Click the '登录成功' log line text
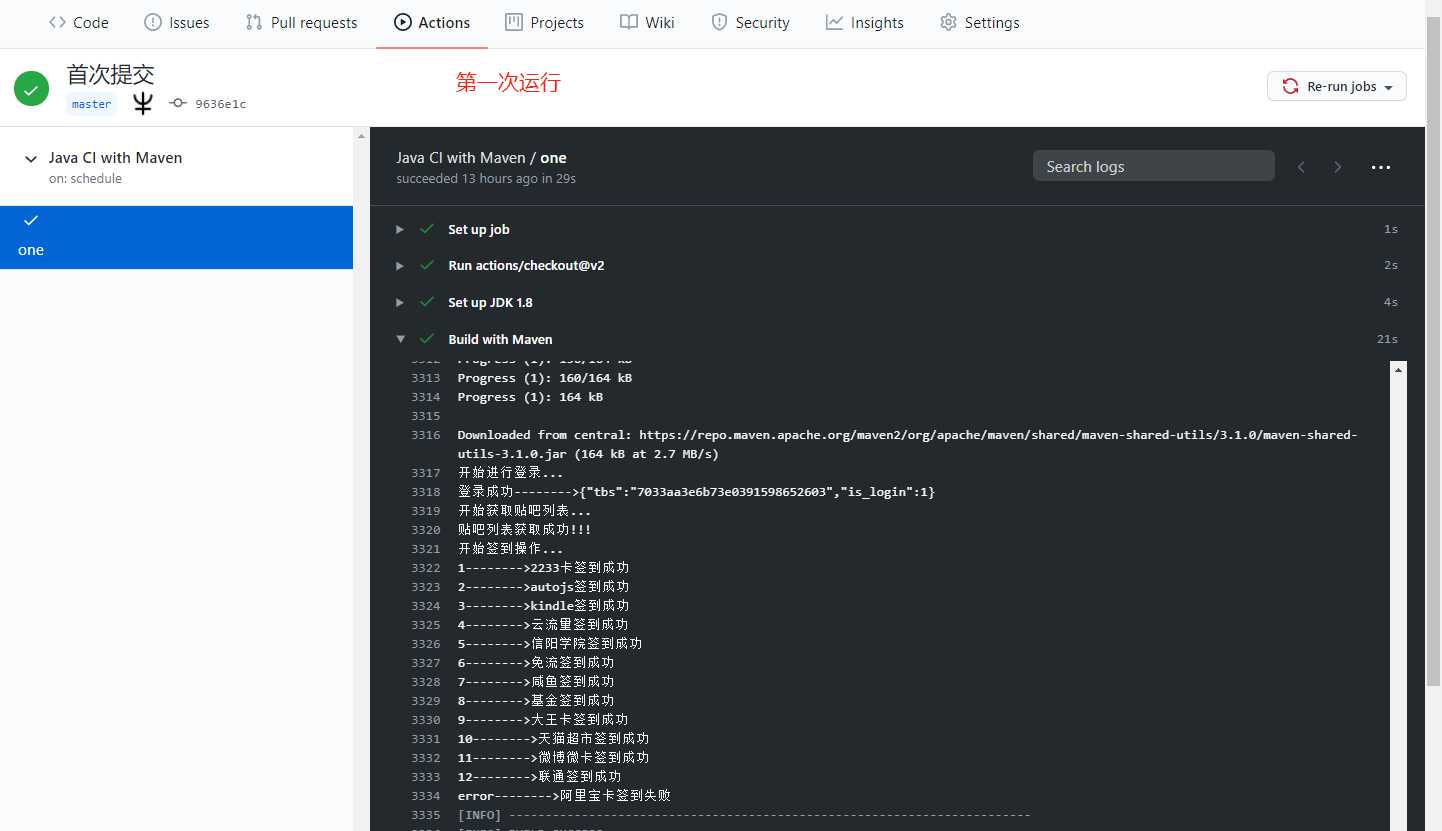Image resolution: width=1442 pixels, height=831 pixels. (x=696, y=492)
